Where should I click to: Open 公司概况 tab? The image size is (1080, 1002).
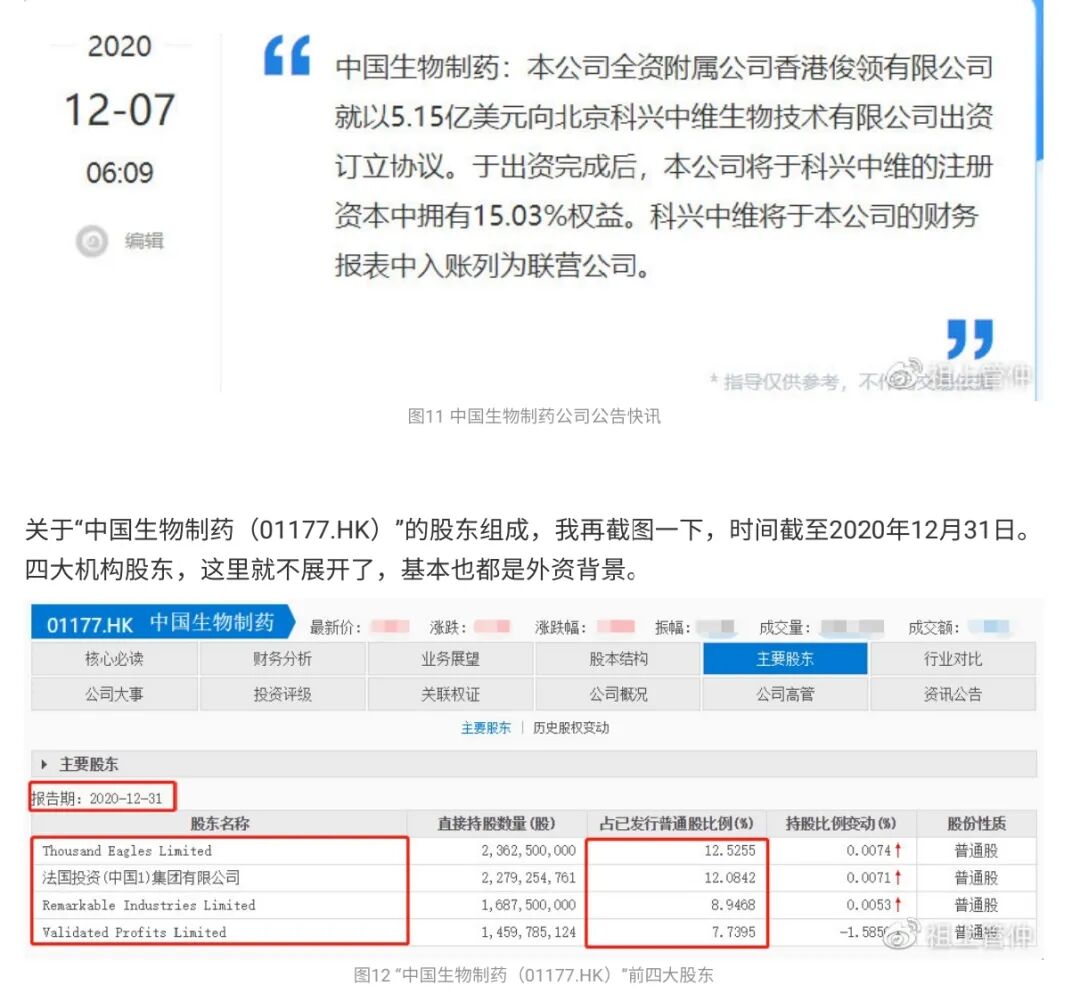point(618,693)
